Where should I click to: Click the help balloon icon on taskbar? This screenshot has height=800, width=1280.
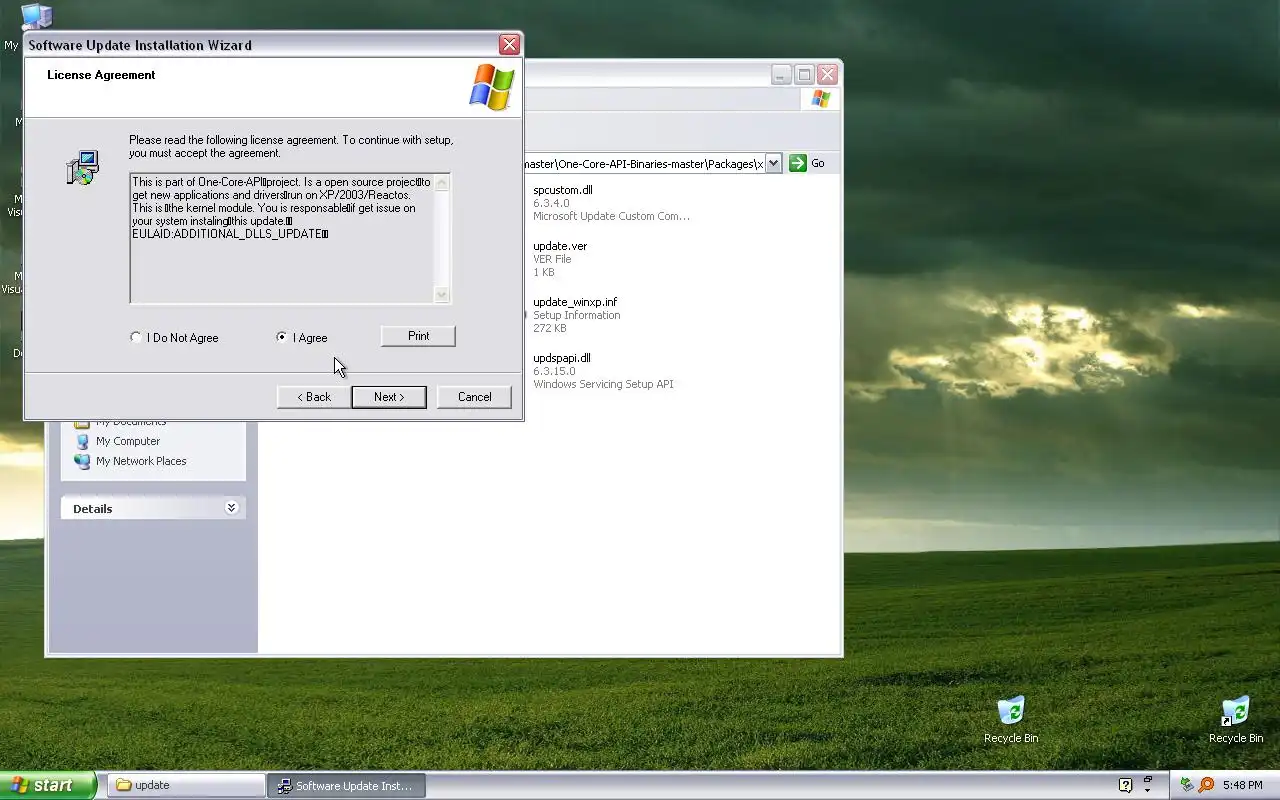[1125, 785]
